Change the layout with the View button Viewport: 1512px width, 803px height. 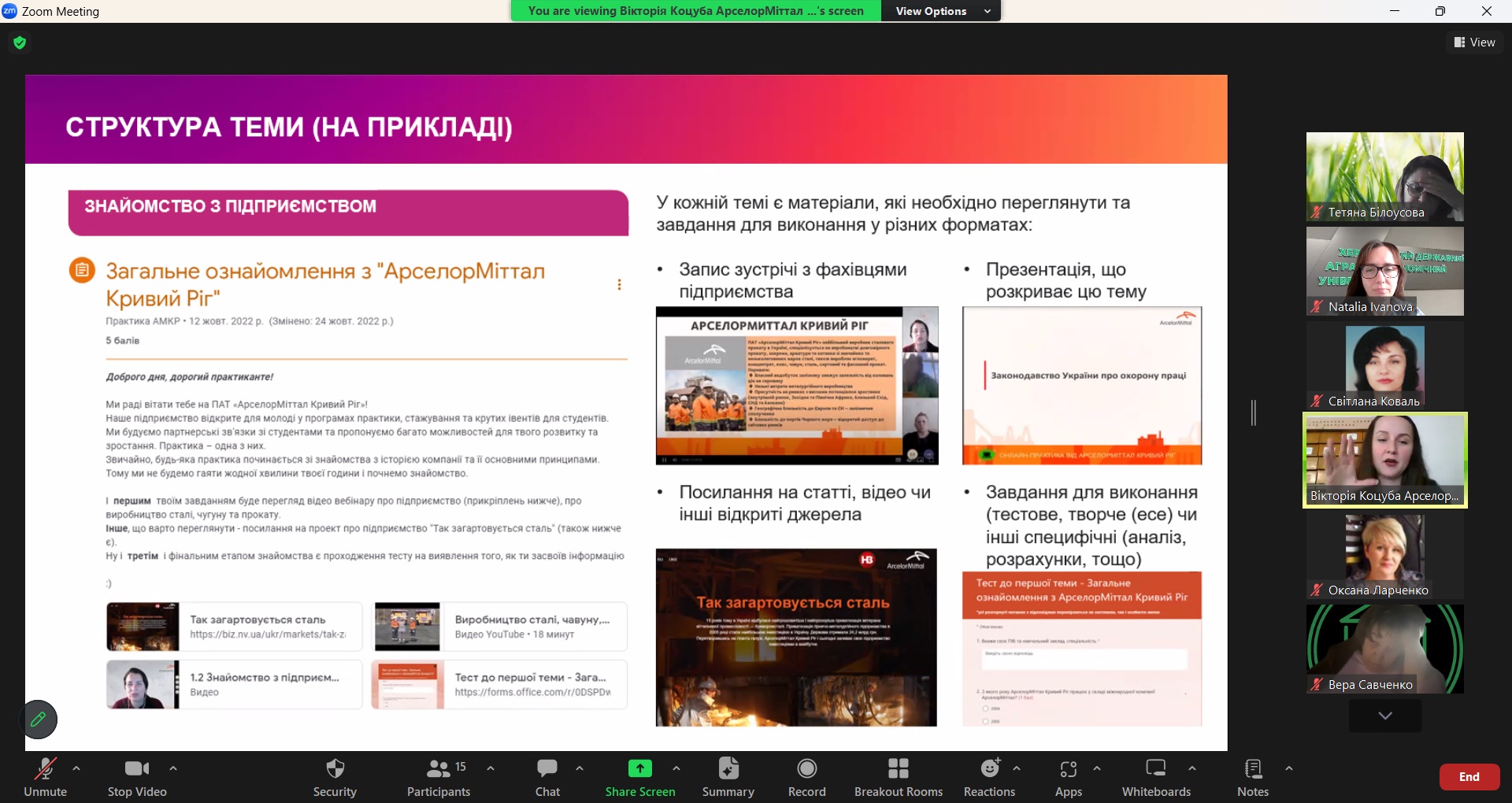[x=1475, y=43]
